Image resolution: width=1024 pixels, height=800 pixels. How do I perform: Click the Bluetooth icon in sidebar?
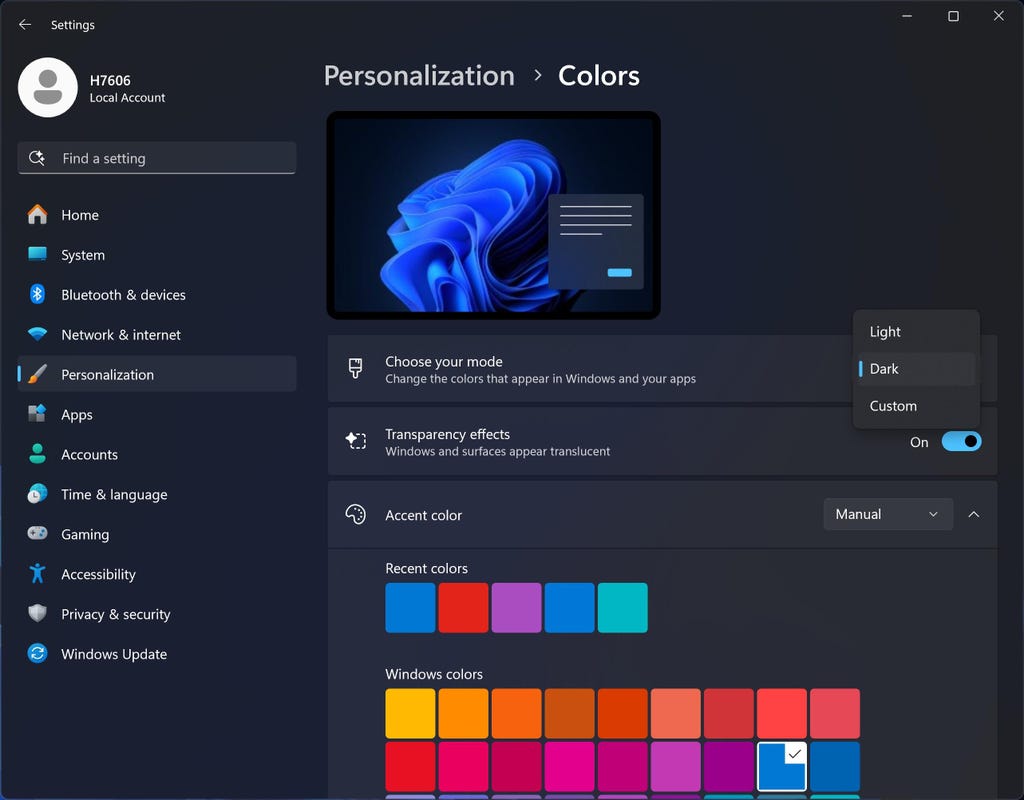tap(37, 294)
